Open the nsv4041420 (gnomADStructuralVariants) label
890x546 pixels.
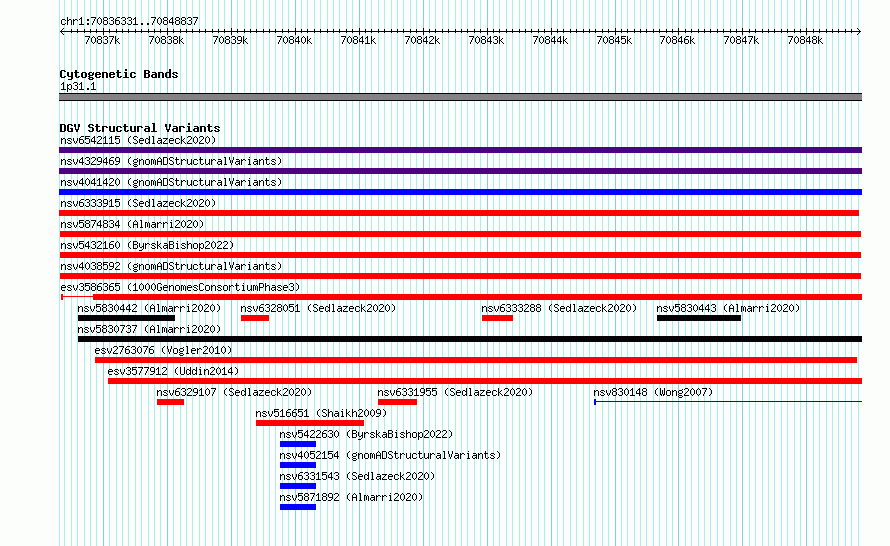click(x=171, y=182)
